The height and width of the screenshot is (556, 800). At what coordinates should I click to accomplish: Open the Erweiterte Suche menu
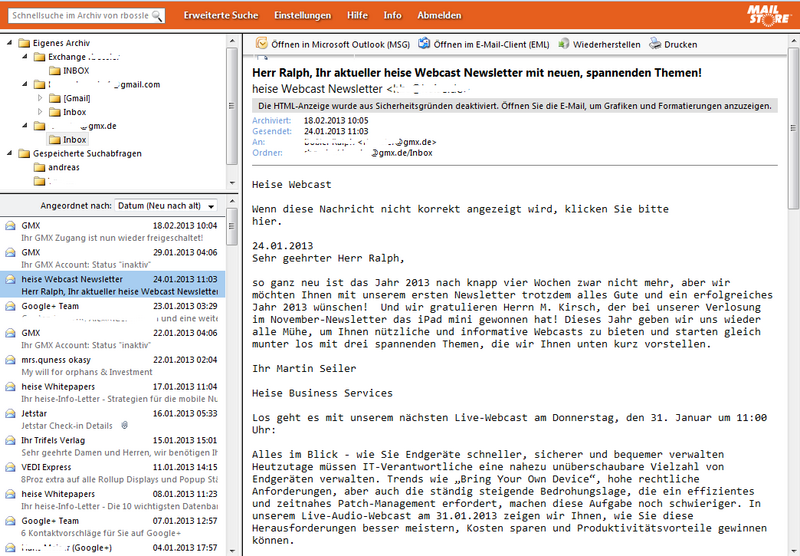(220, 16)
